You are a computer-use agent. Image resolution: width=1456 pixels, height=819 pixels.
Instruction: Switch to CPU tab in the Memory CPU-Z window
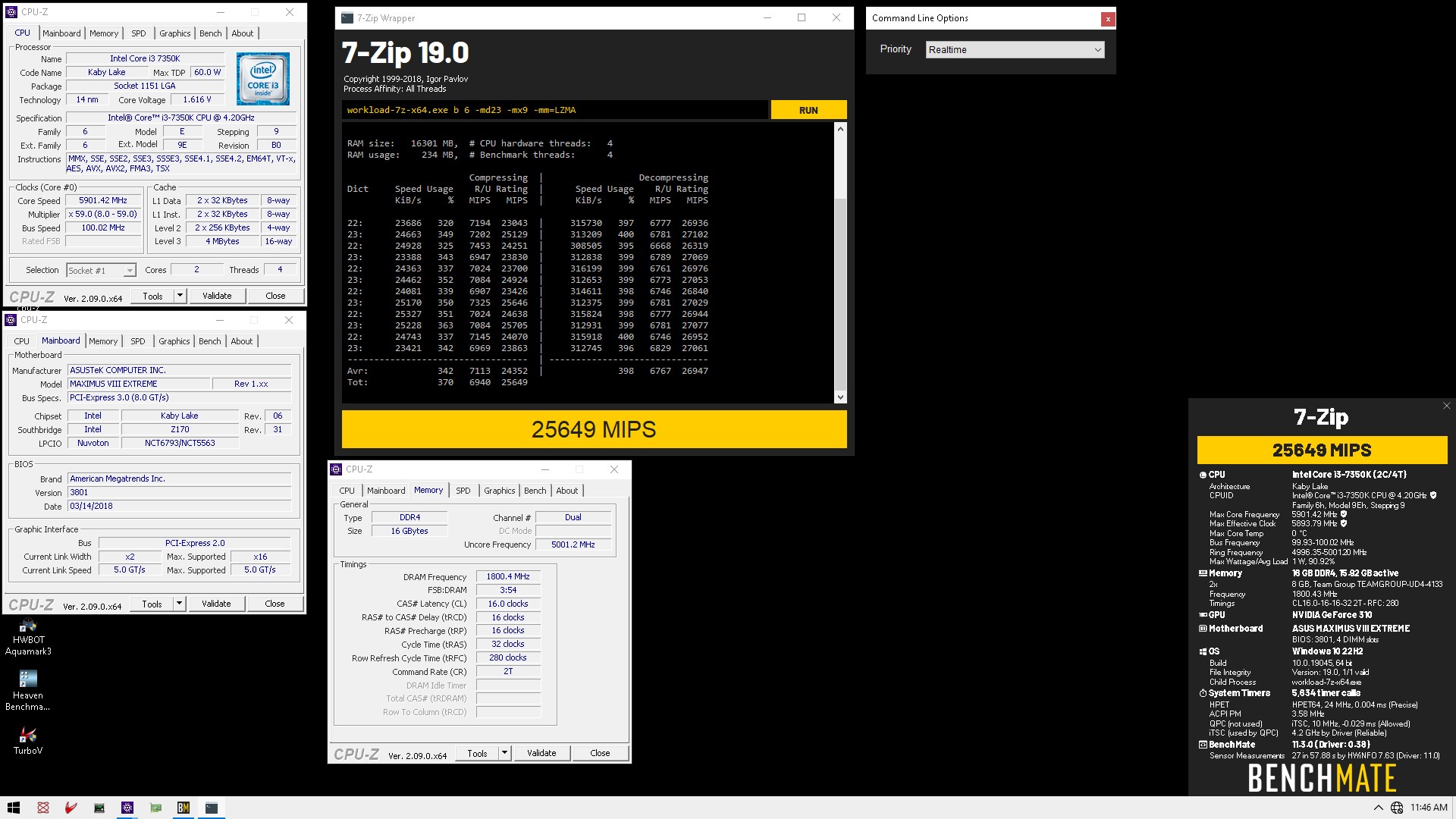347,491
